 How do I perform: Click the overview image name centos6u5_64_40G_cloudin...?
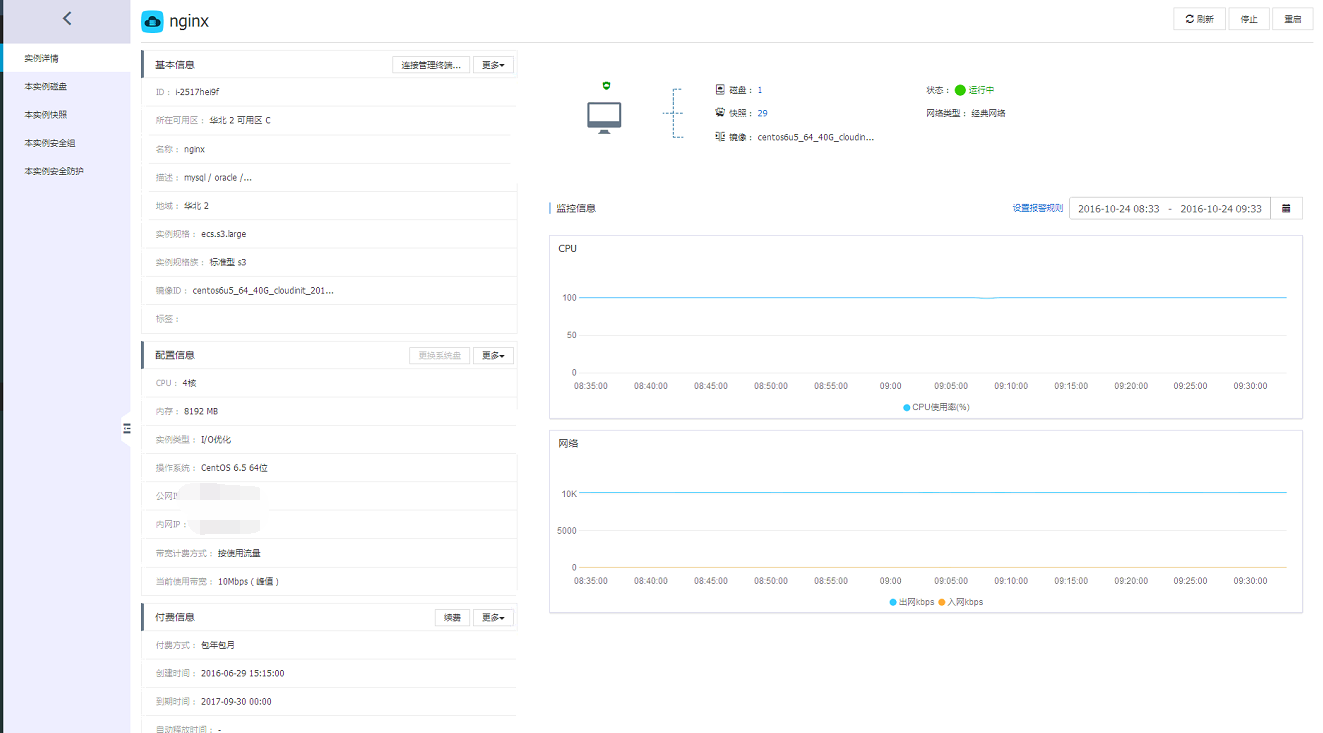(x=816, y=137)
